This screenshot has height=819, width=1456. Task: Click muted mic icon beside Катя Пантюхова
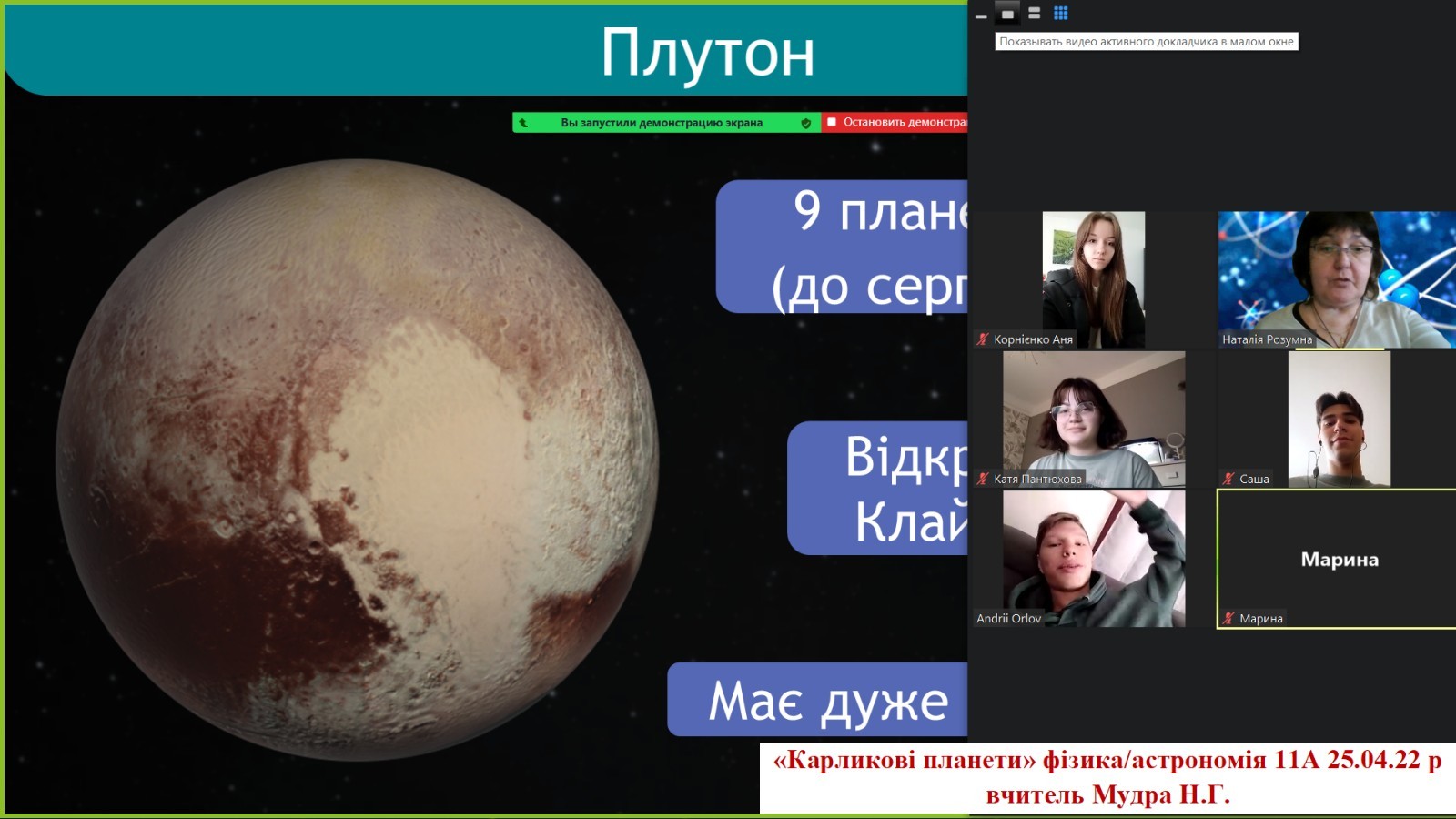click(983, 479)
